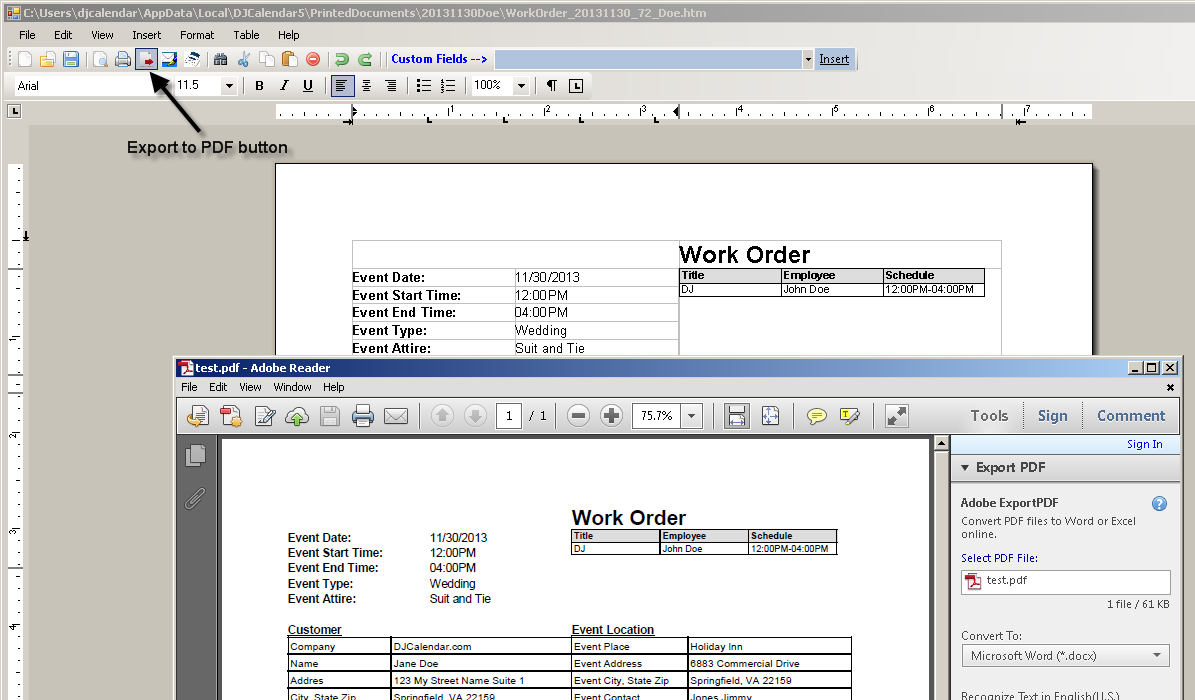Open the Sign pane in Adobe Reader
1195x700 pixels.
click(1052, 416)
